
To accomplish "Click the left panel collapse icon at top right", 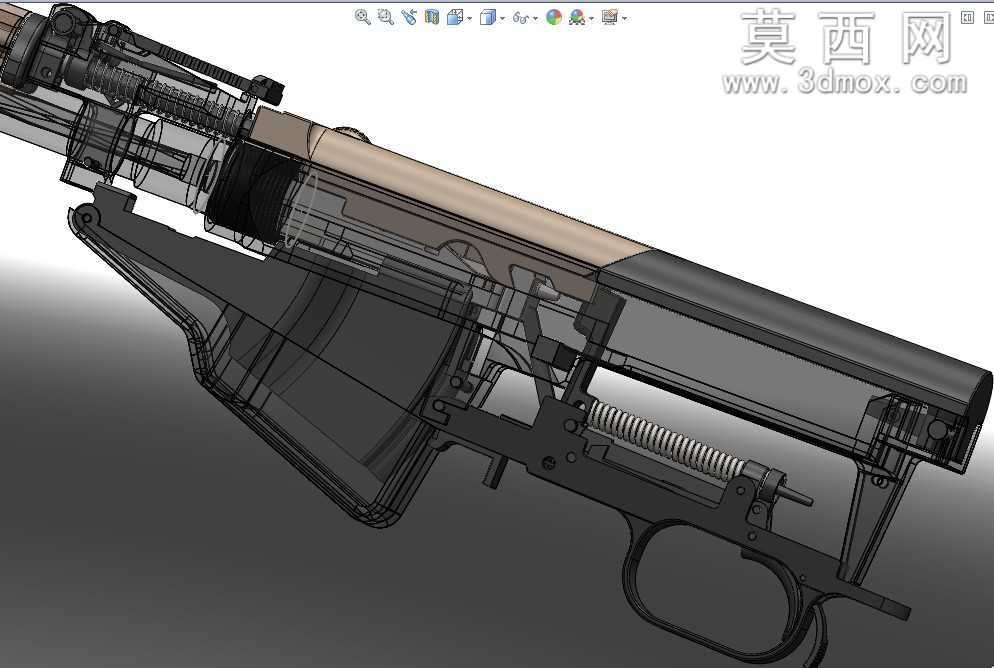I will coord(967,18).
